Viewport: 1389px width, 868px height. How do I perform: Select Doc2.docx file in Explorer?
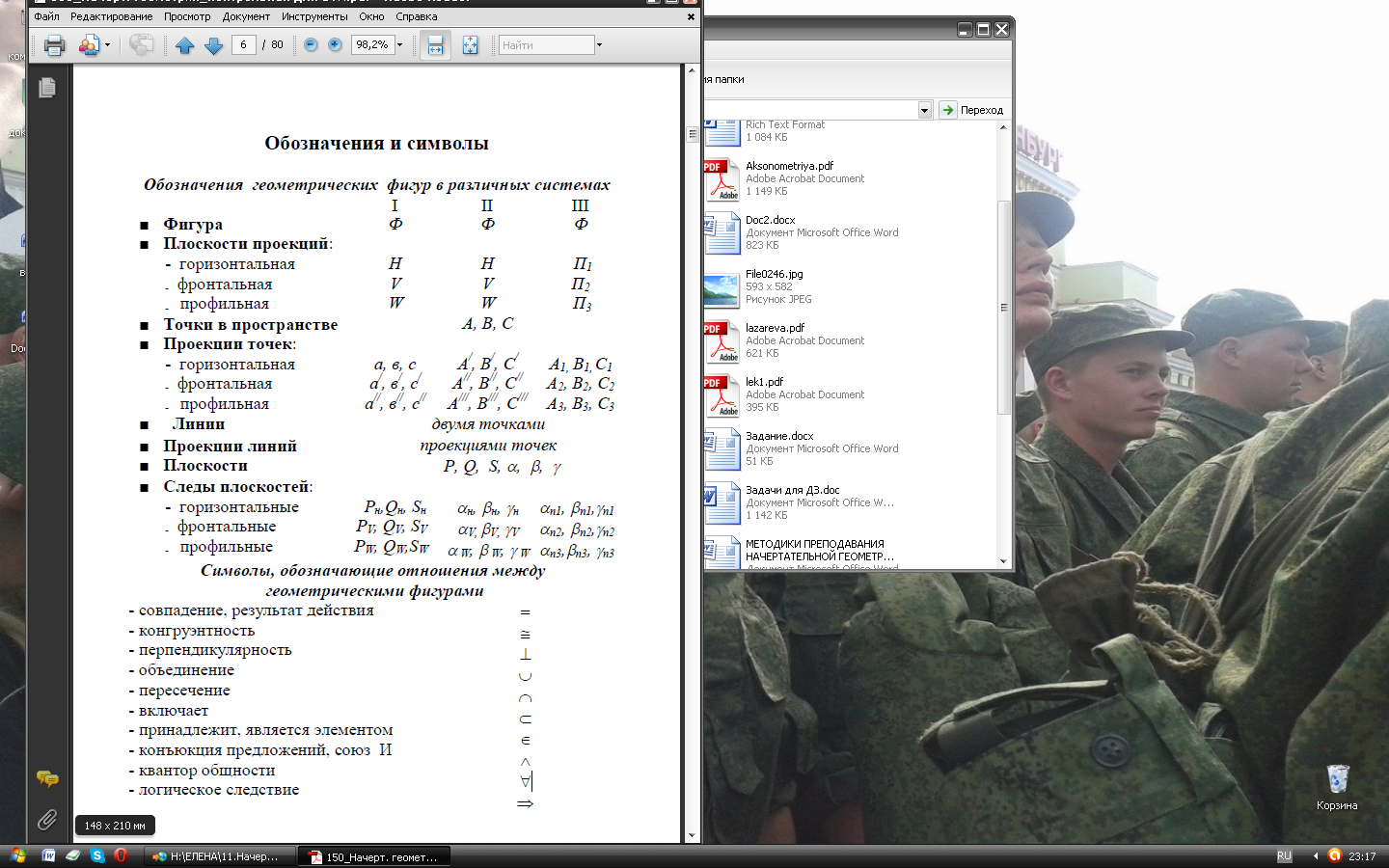803,232
